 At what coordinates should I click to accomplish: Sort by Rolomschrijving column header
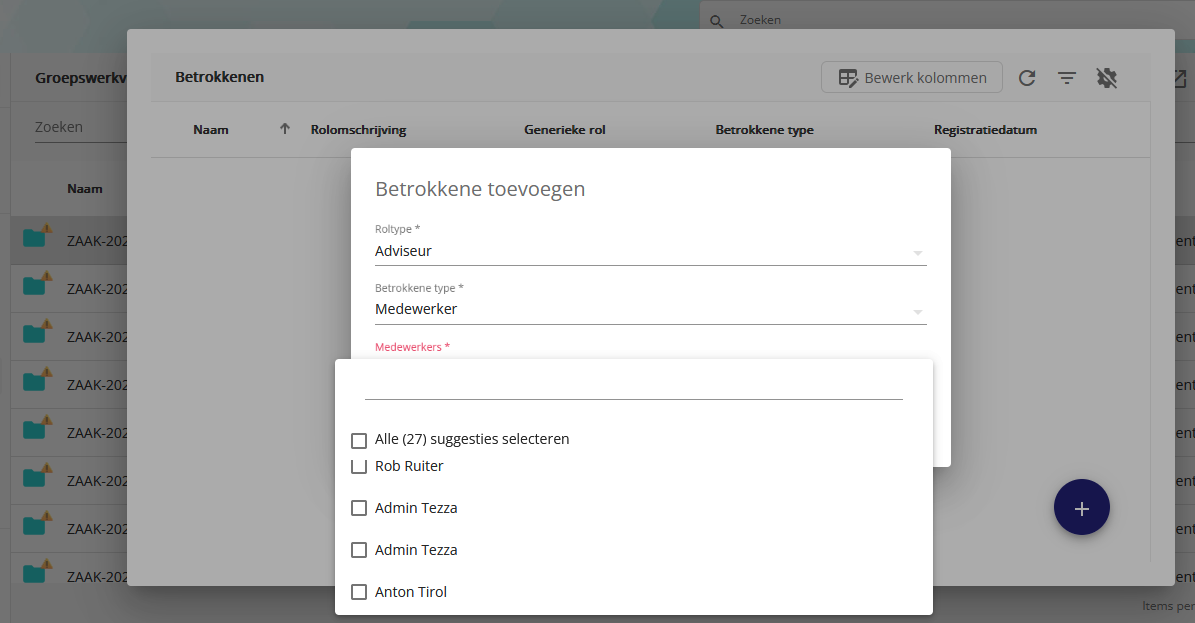(358, 130)
